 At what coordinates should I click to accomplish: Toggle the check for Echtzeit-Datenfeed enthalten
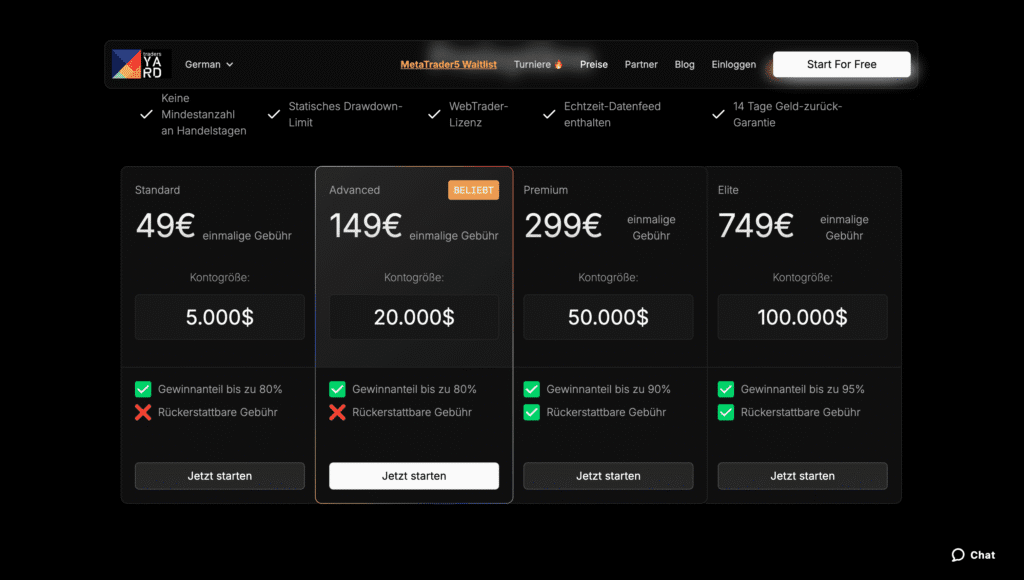[548, 113]
